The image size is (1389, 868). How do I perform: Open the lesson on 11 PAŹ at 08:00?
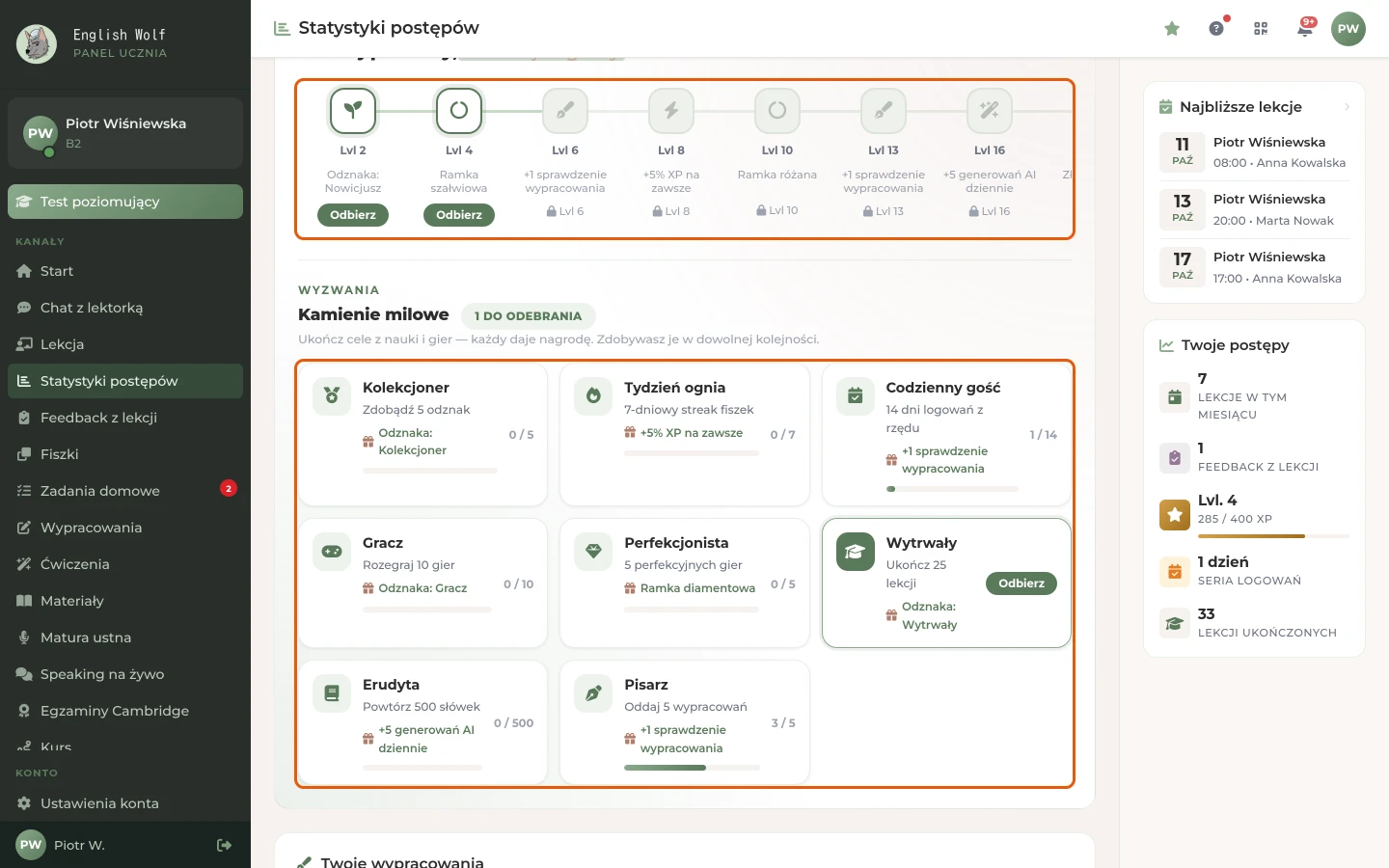click(1254, 152)
